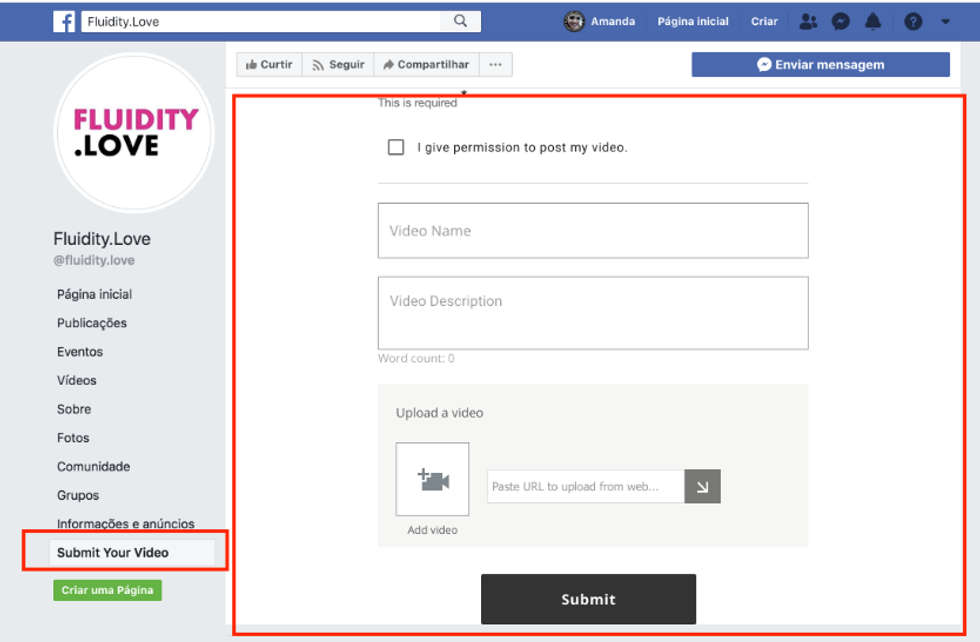Click the Curtir like button

coord(269,65)
